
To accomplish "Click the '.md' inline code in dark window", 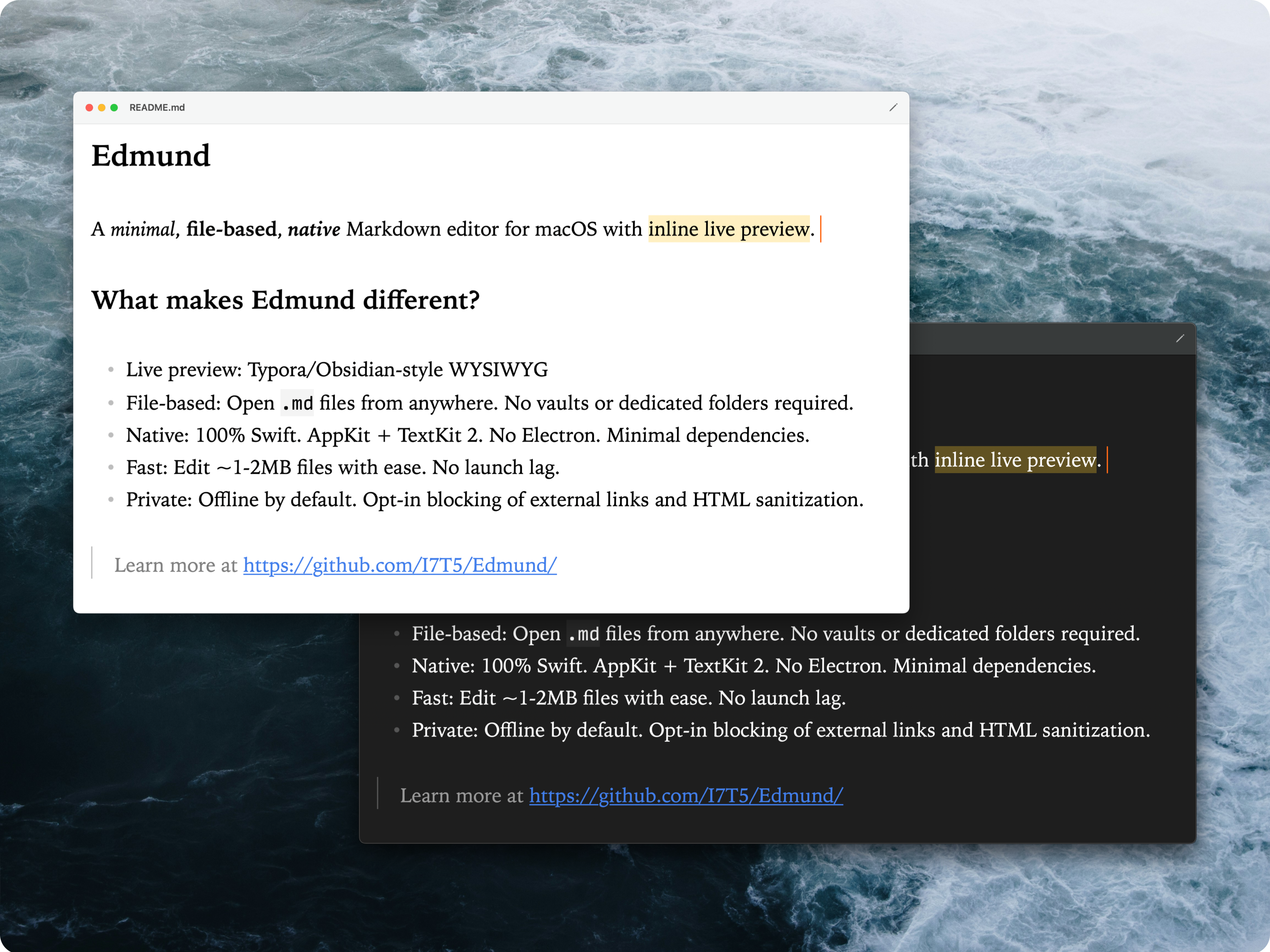I will click(583, 634).
